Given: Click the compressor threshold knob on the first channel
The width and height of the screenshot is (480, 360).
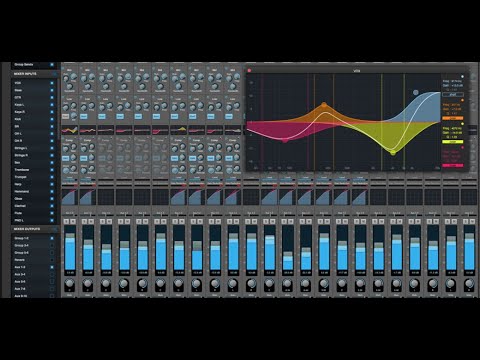Looking at the screenshot, I should click(x=66, y=149).
